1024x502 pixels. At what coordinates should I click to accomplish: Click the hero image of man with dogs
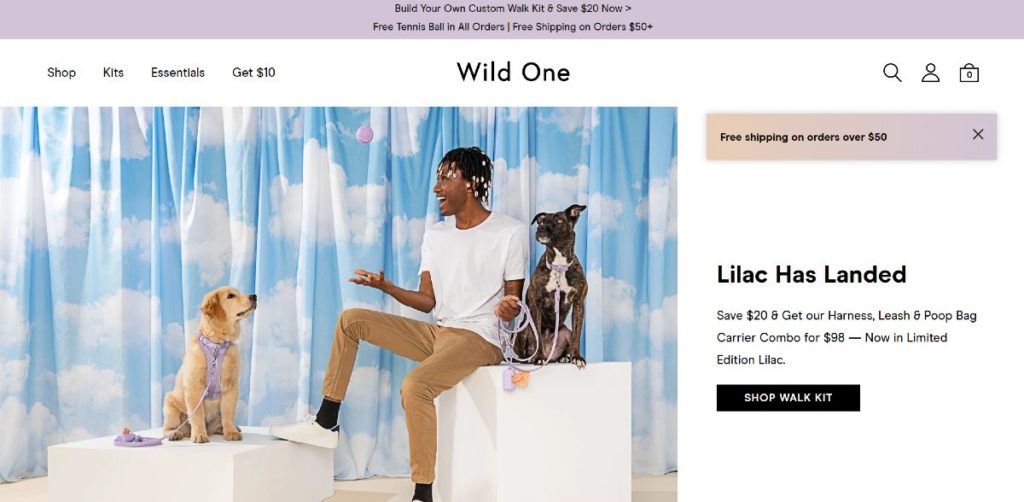coord(338,304)
